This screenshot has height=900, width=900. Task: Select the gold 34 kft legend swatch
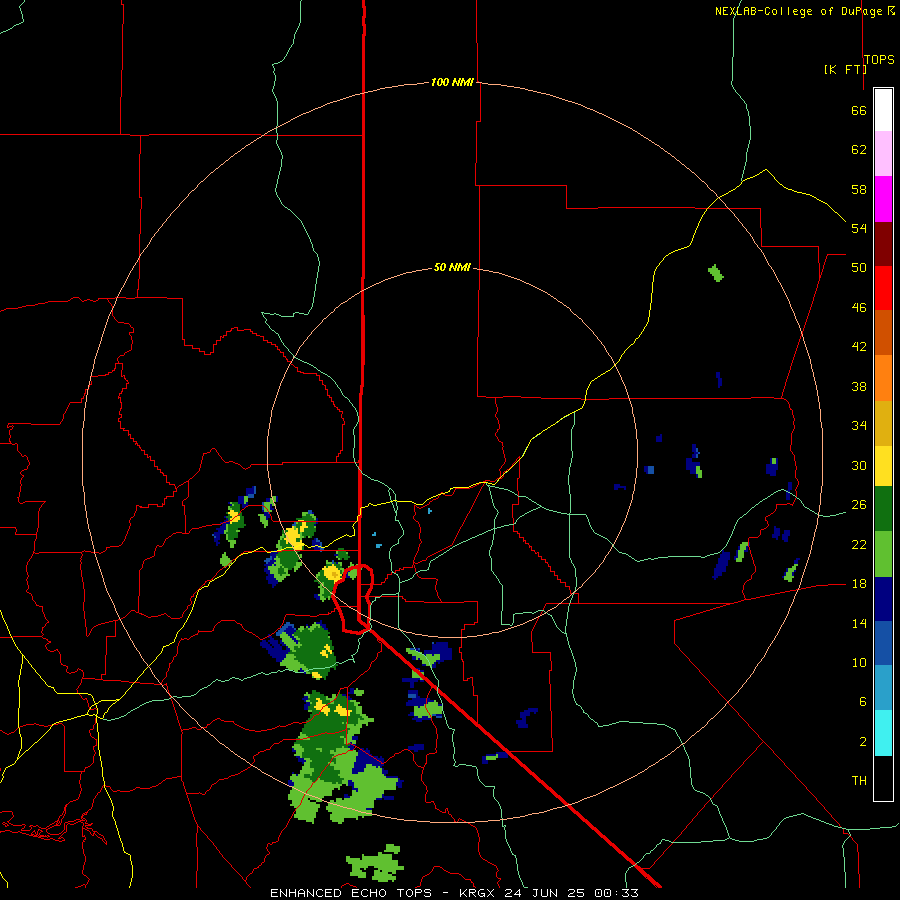tap(883, 423)
